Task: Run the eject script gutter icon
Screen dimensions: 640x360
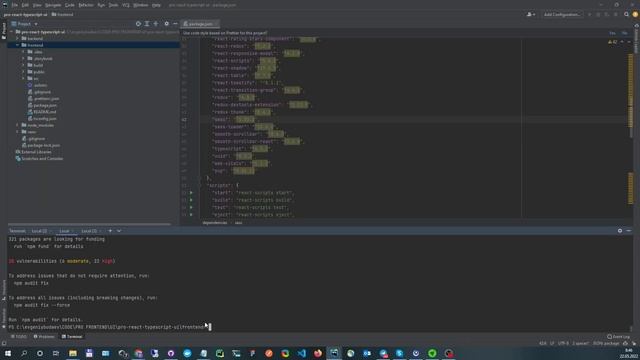Action: 191,215
